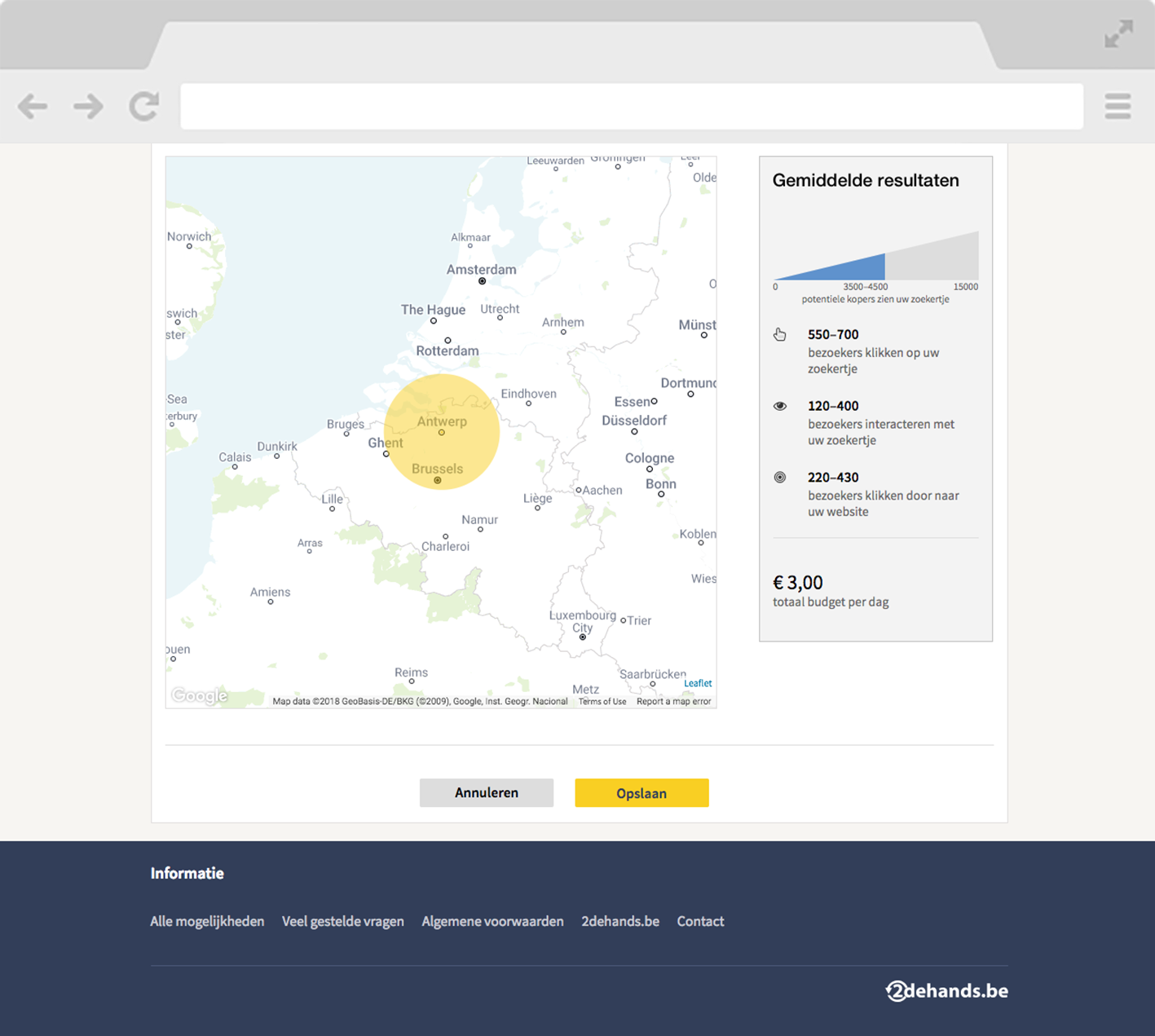The image size is (1155, 1036).
Task: Click the Amsterdam city marker
Action: point(482,281)
